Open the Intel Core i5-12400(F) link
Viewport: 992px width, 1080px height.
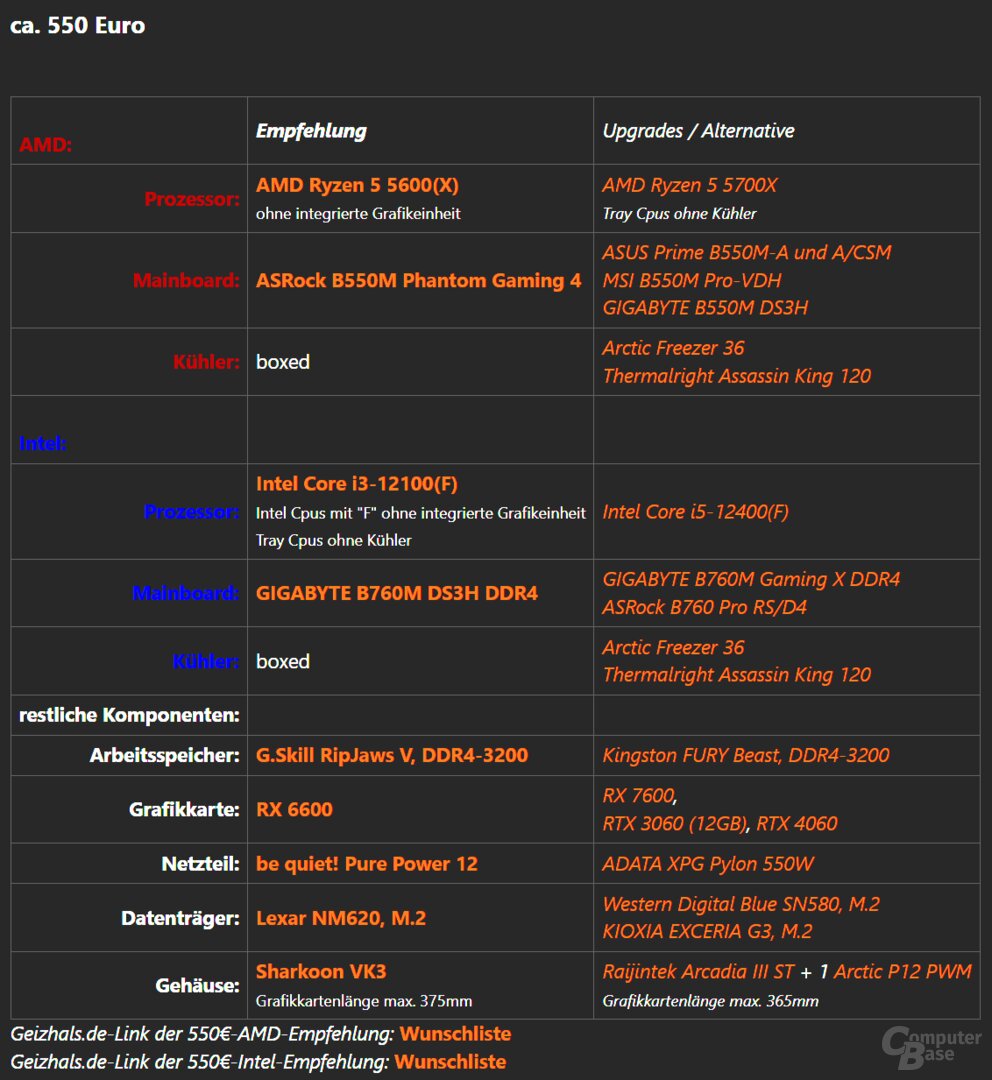coord(695,512)
